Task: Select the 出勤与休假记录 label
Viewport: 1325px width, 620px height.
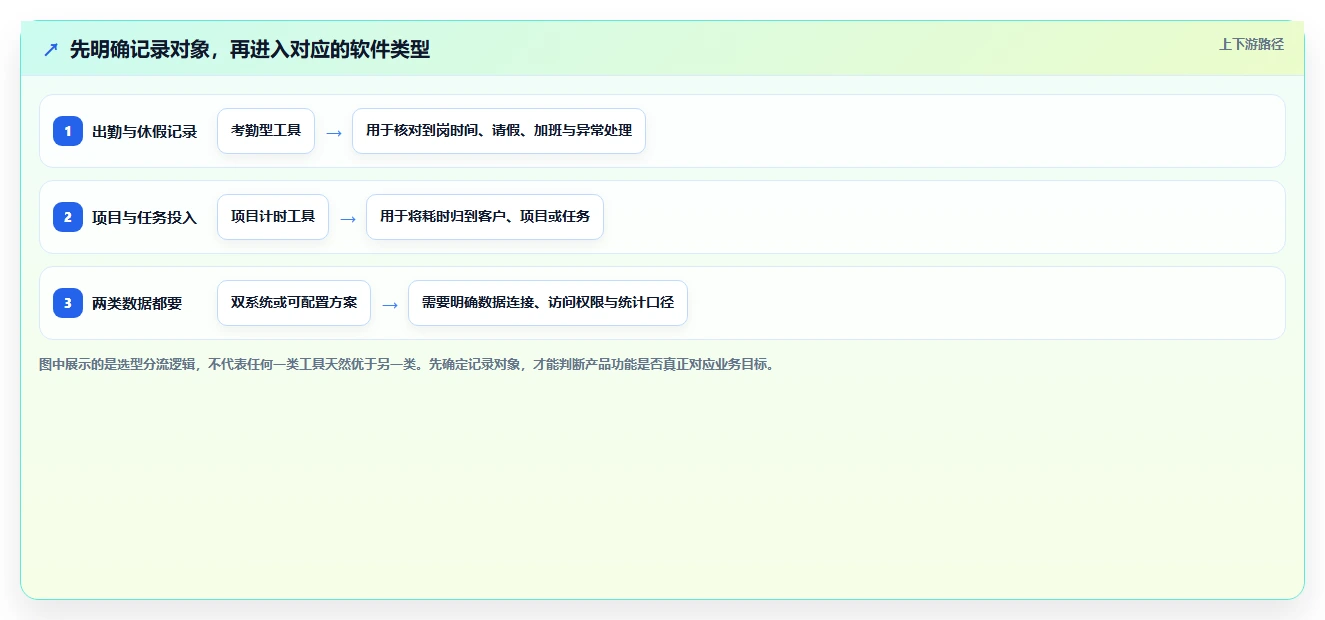Action: click(145, 131)
